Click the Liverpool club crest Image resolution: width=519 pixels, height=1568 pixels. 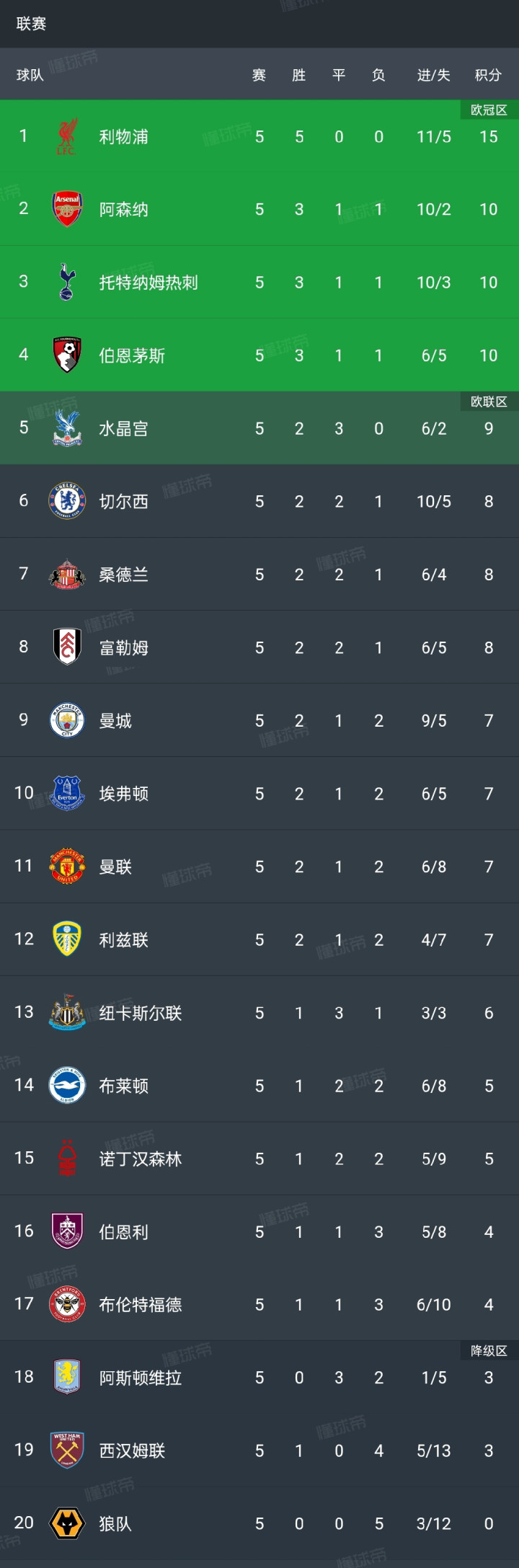pos(67,136)
